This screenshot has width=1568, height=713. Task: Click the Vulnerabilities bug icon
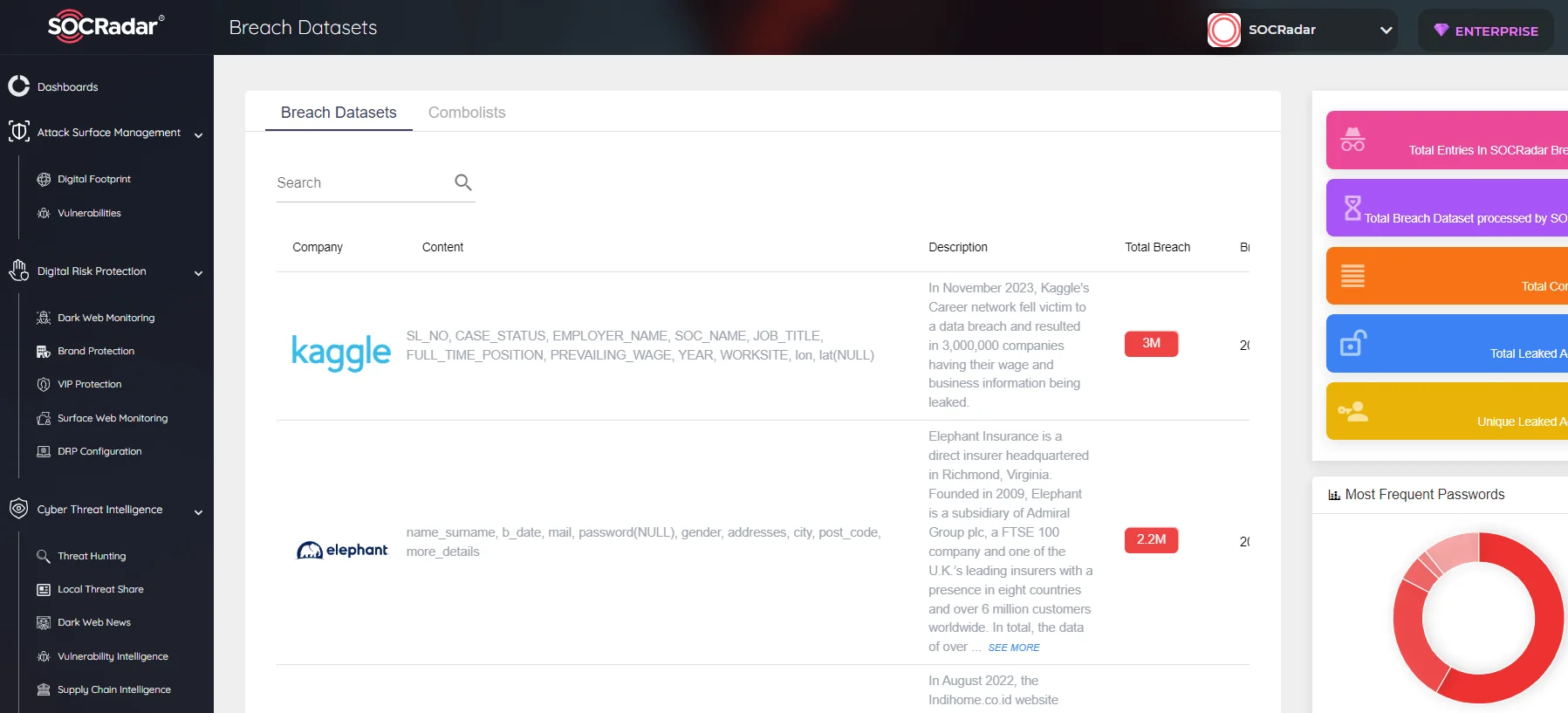[44, 213]
